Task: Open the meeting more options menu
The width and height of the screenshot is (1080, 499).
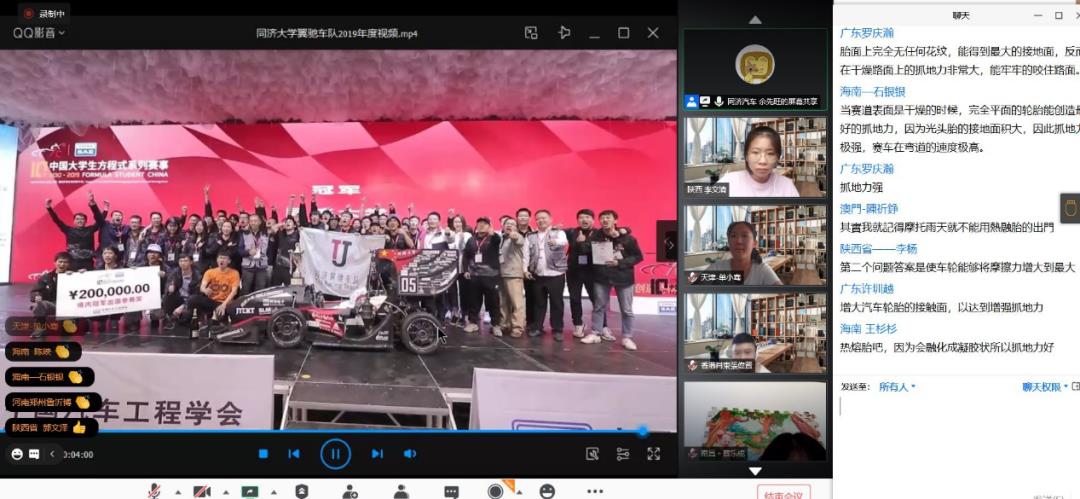Action: tap(595, 491)
